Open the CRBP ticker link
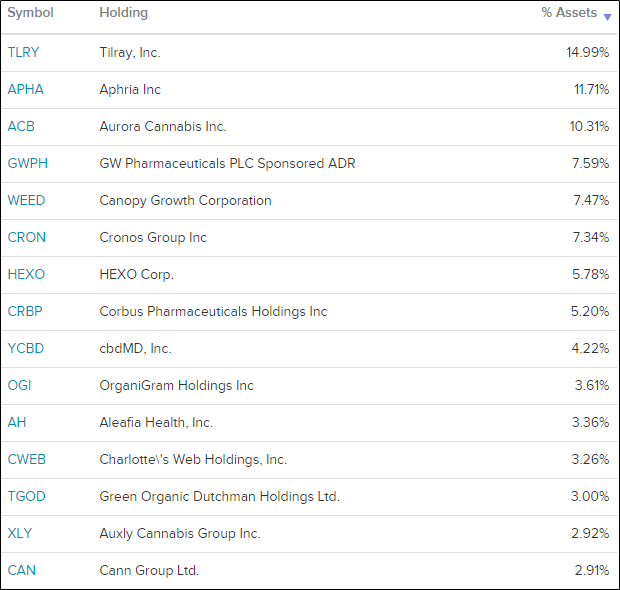 (x=25, y=311)
